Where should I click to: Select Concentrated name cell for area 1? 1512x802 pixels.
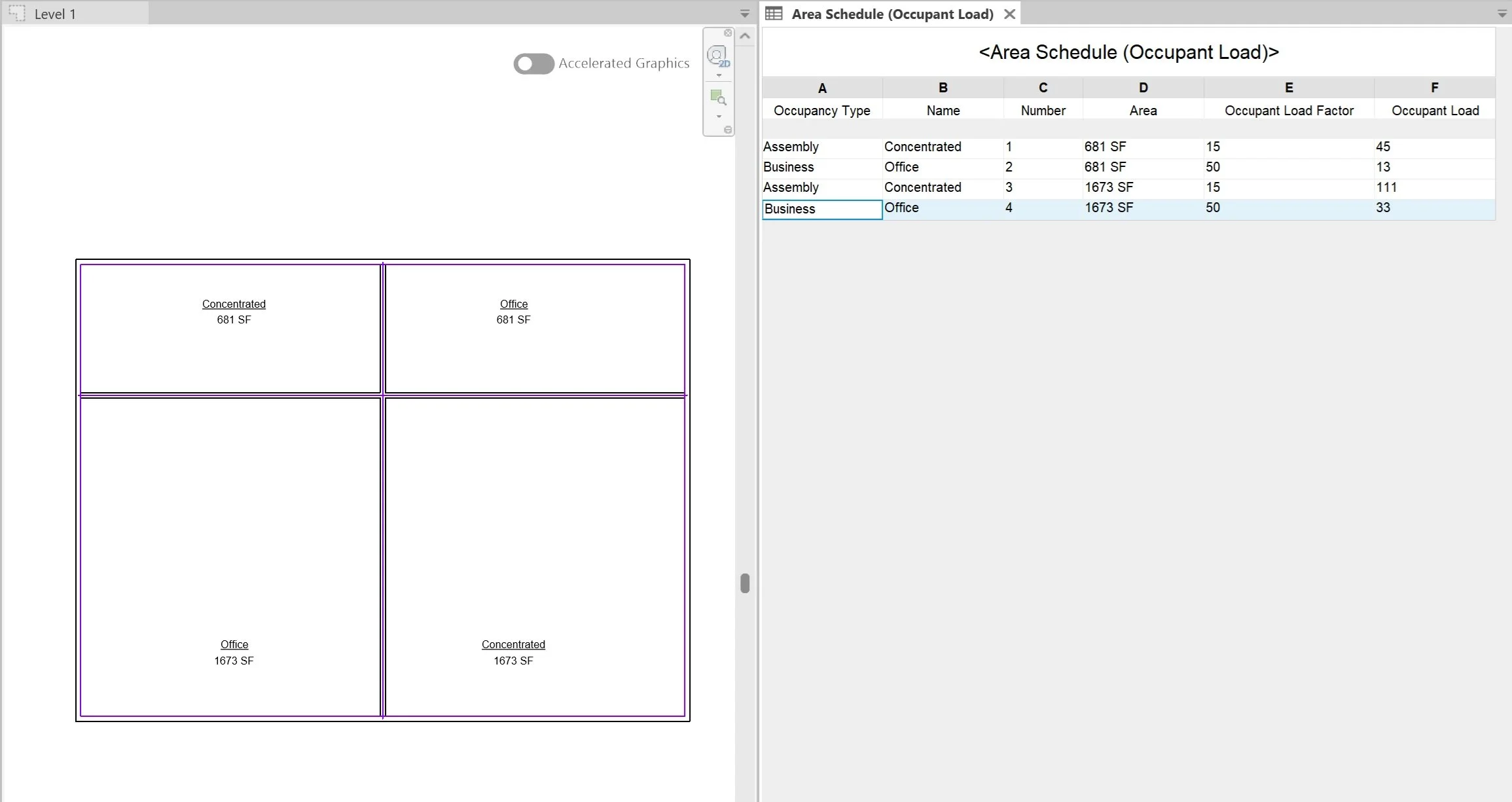pos(943,147)
